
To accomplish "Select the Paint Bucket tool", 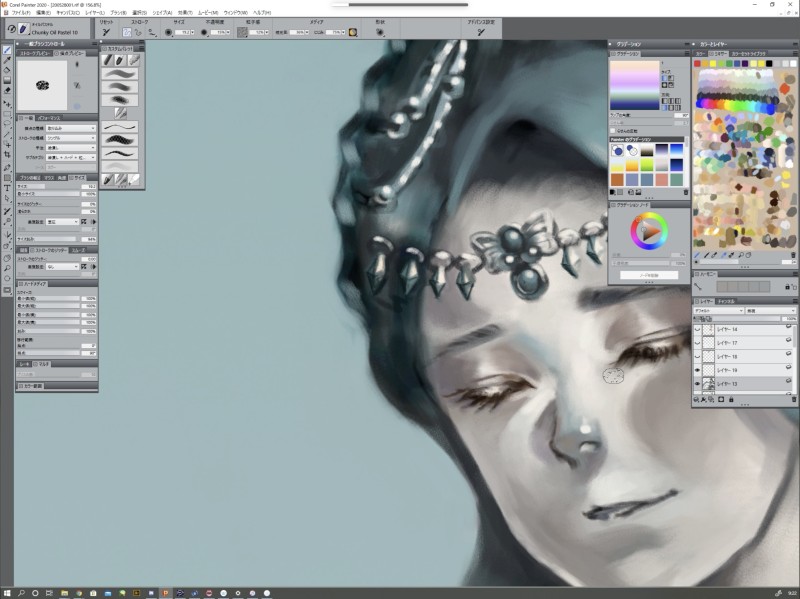I will [7, 70].
